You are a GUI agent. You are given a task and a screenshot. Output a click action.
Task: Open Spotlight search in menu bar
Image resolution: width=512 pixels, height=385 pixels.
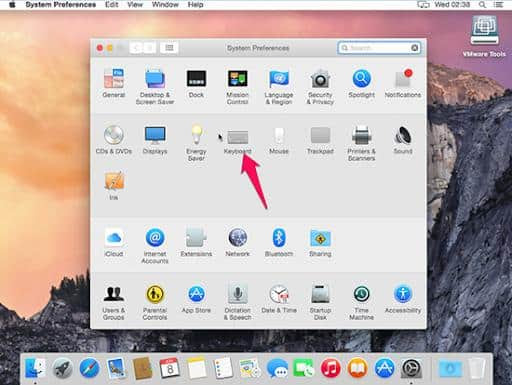coord(482,5)
